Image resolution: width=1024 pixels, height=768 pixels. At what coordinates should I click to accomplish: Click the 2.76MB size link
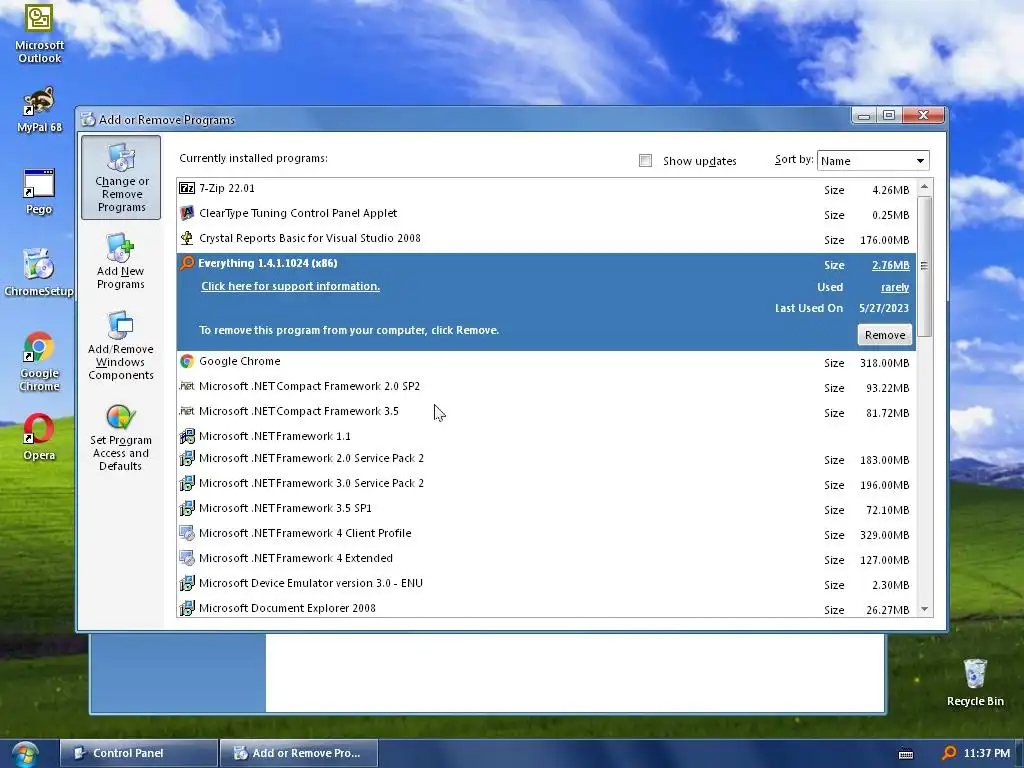[x=890, y=265]
